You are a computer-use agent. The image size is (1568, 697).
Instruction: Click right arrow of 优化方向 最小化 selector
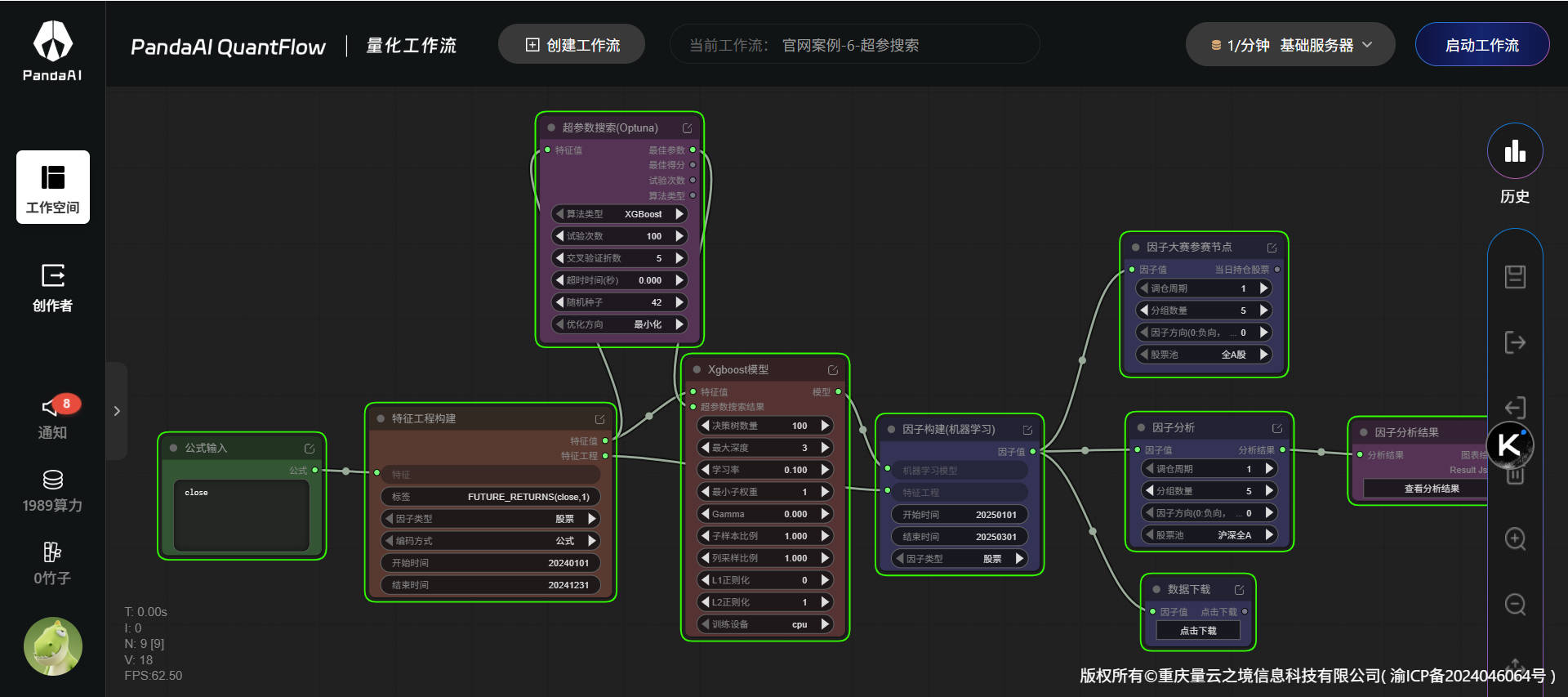click(679, 324)
